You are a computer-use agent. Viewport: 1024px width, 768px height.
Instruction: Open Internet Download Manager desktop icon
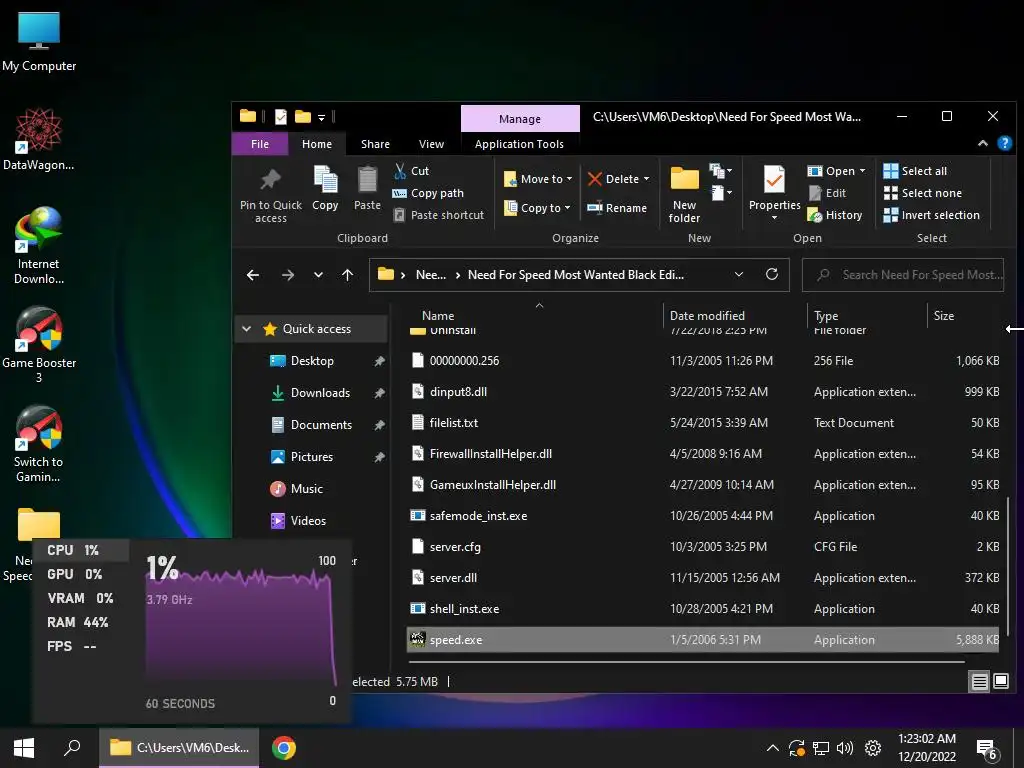(x=39, y=246)
